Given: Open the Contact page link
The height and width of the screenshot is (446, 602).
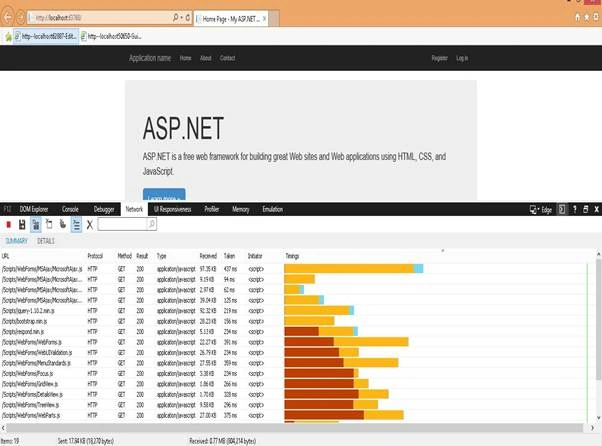Looking at the screenshot, I should point(227,58).
